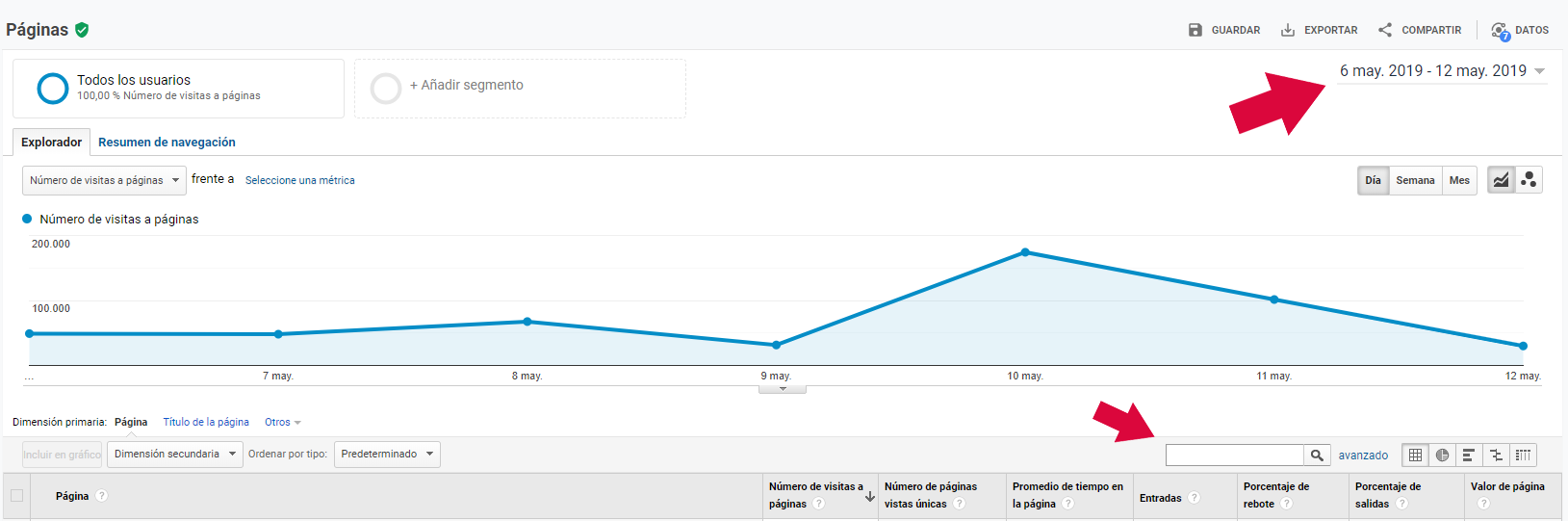Click the Guardar save icon
The image size is (1568, 521).
[x=1195, y=30]
